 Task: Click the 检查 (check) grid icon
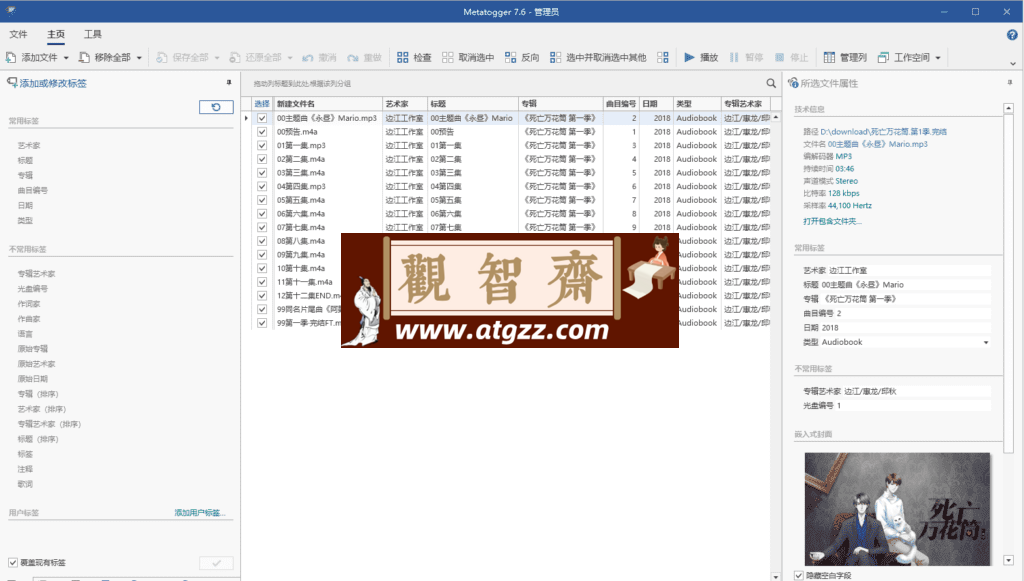click(x=403, y=57)
